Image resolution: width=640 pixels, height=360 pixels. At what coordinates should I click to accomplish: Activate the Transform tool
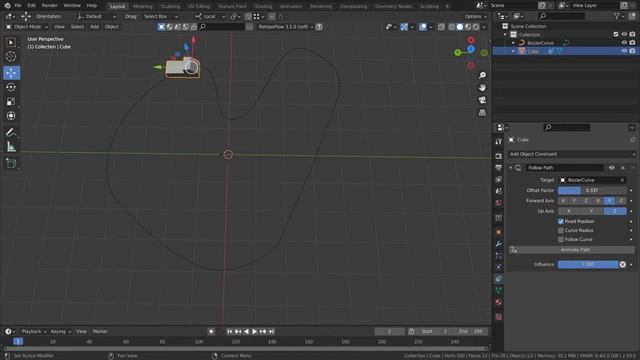11,116
